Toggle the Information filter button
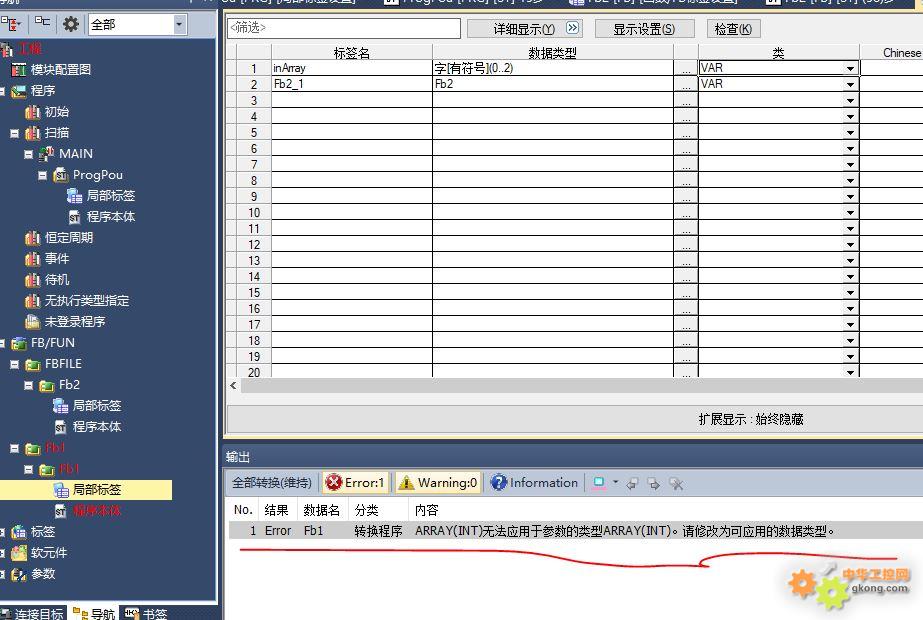Image resolution: width=923 pixels, height=620 pixels. pyautogui.click(x=534, y=483)
